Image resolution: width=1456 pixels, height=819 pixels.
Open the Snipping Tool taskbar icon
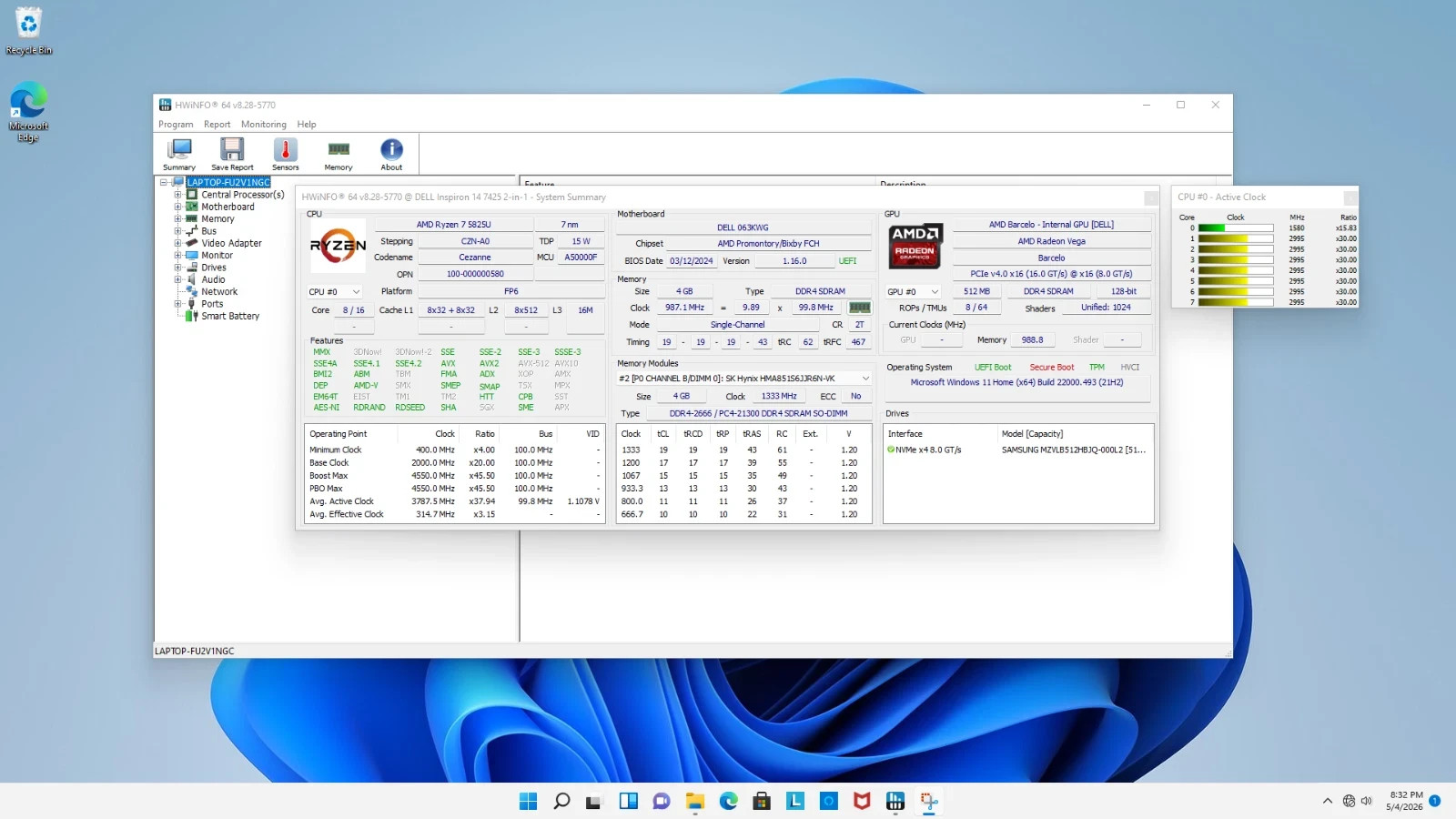[929, 801]
